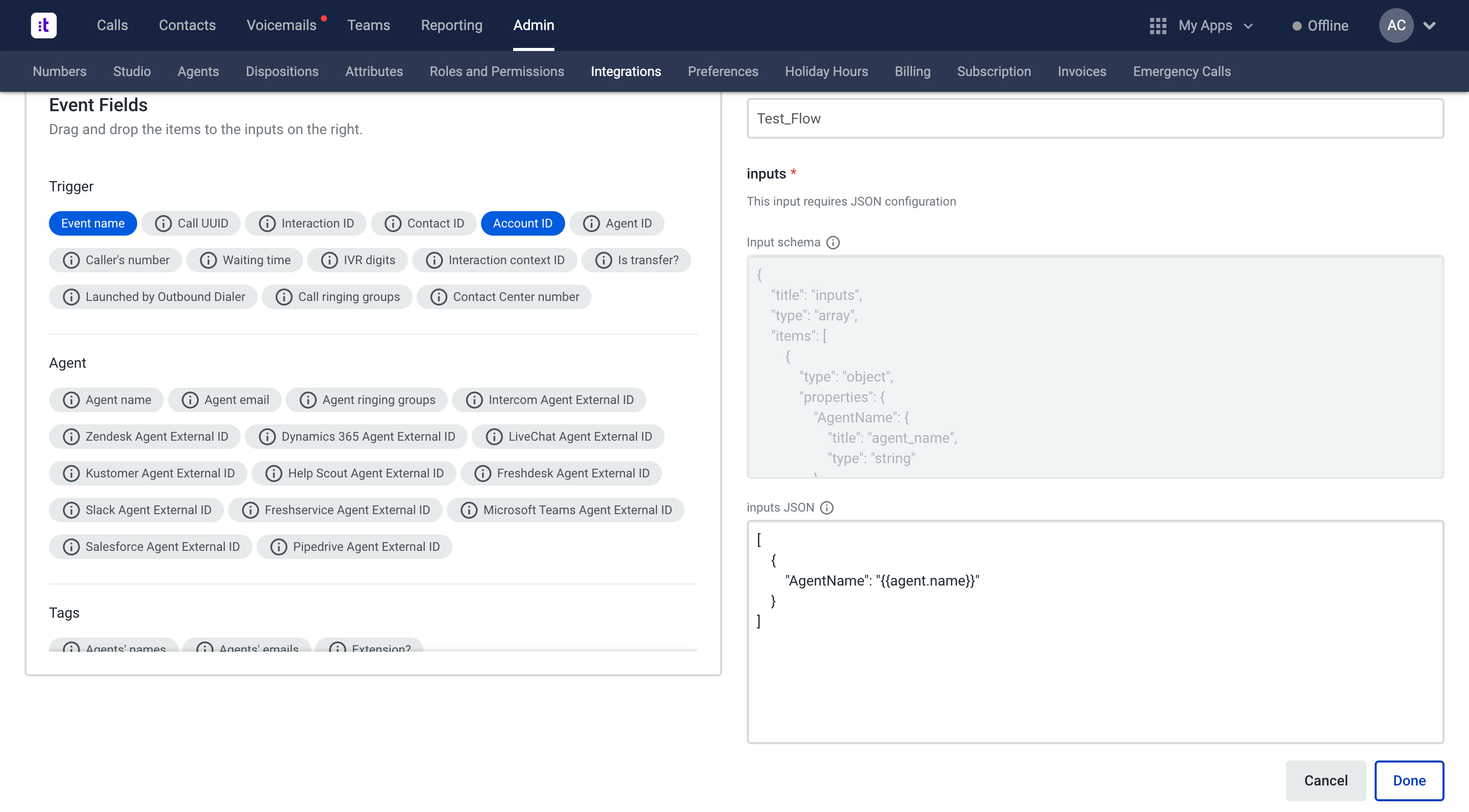Open the Reporting section
Image resolution: width=1469 pixels, height=812 pixels.
[x=451, y=25]
